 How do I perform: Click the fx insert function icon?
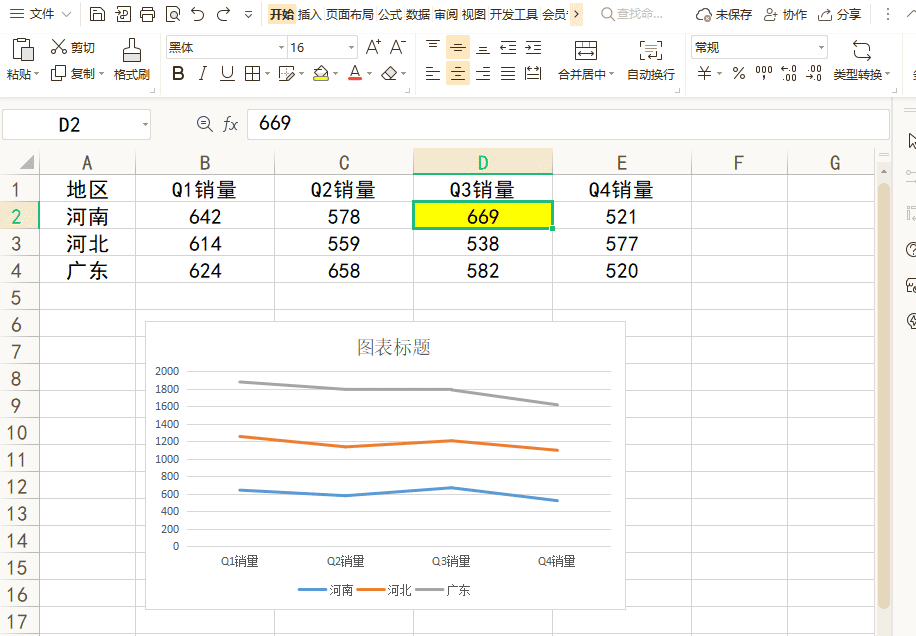tap(230, 123)
